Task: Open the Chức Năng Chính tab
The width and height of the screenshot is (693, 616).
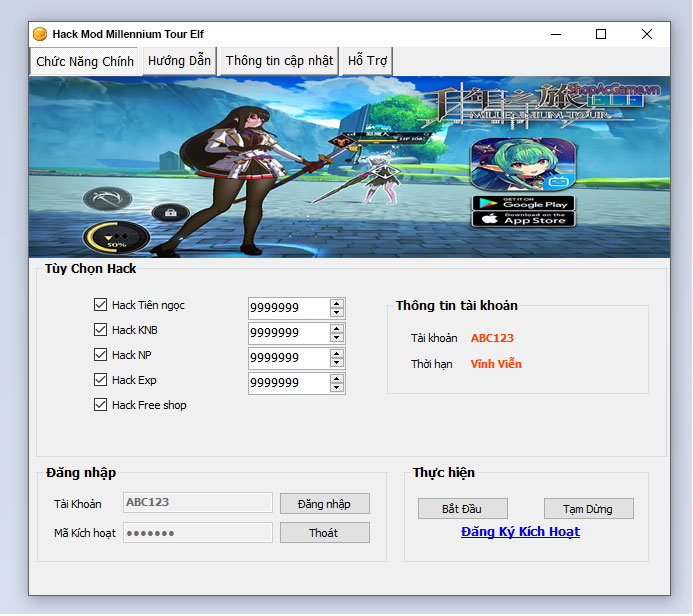Action: coord(85,61)
